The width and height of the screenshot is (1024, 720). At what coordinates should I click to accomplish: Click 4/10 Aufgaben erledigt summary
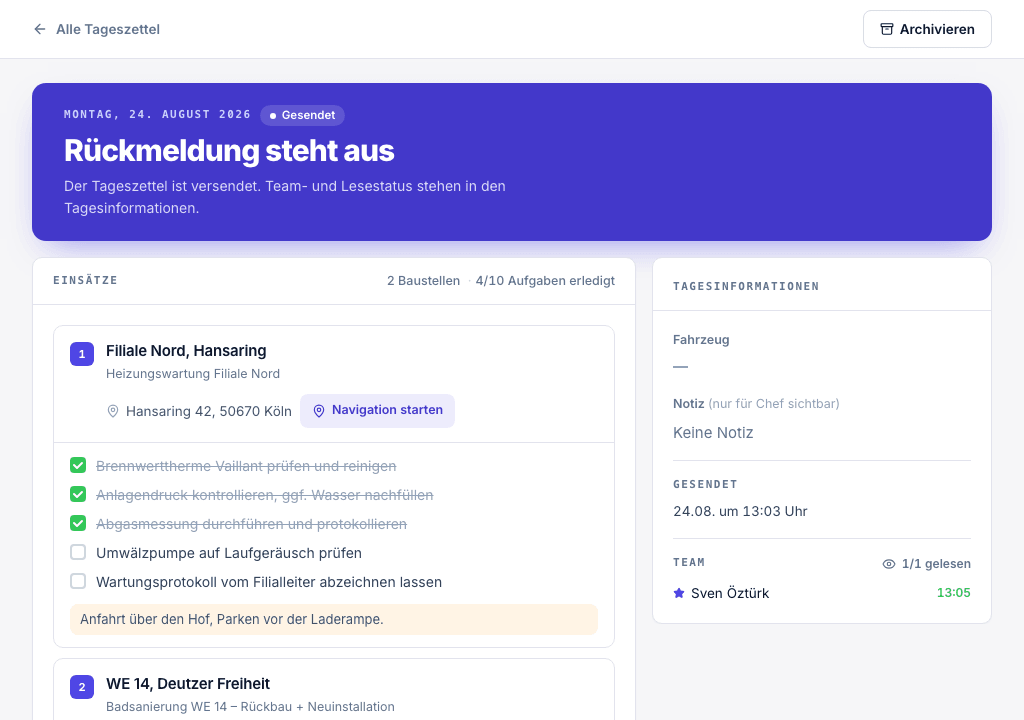[545, 281]
